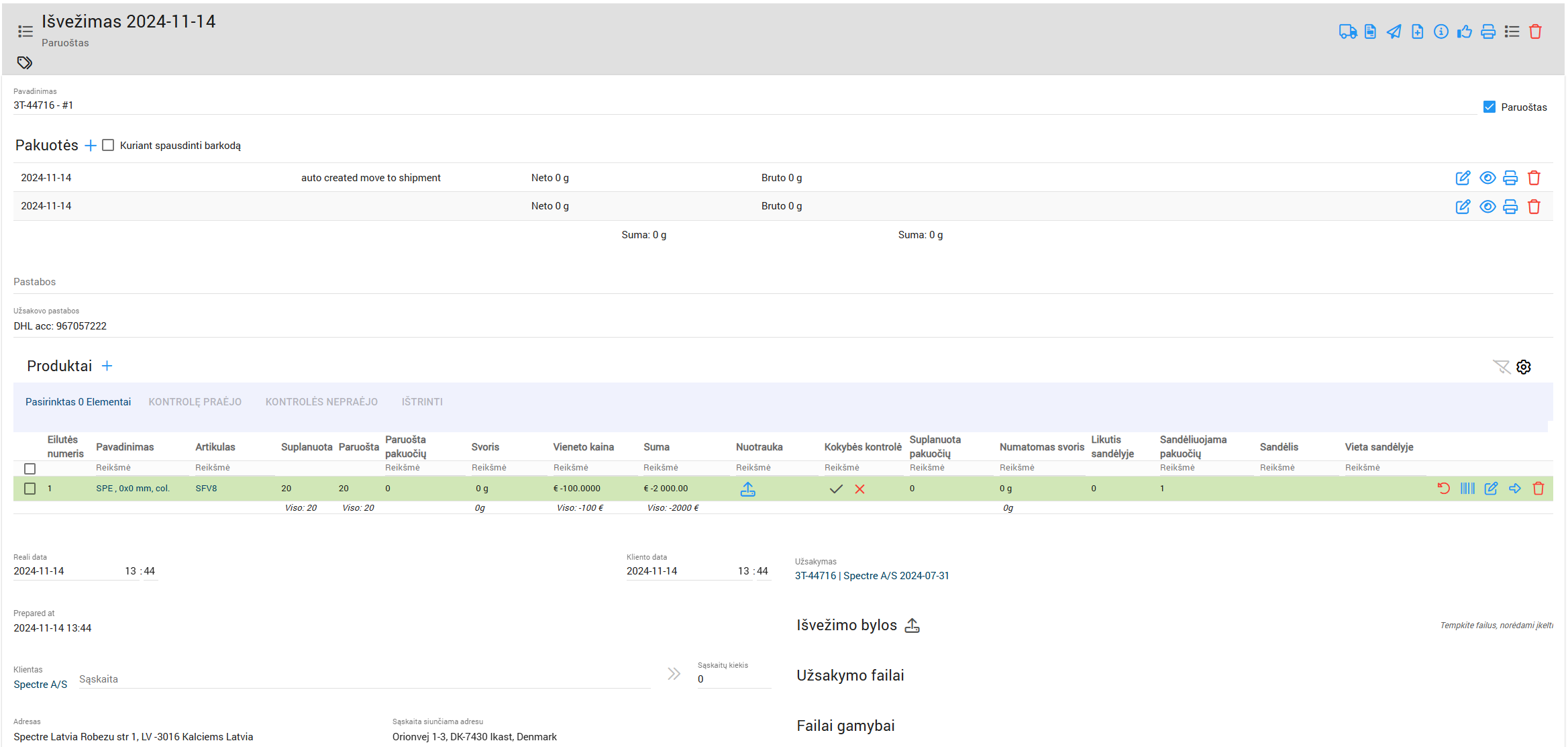Click the thumbs up approve icon

[1464, 32]
